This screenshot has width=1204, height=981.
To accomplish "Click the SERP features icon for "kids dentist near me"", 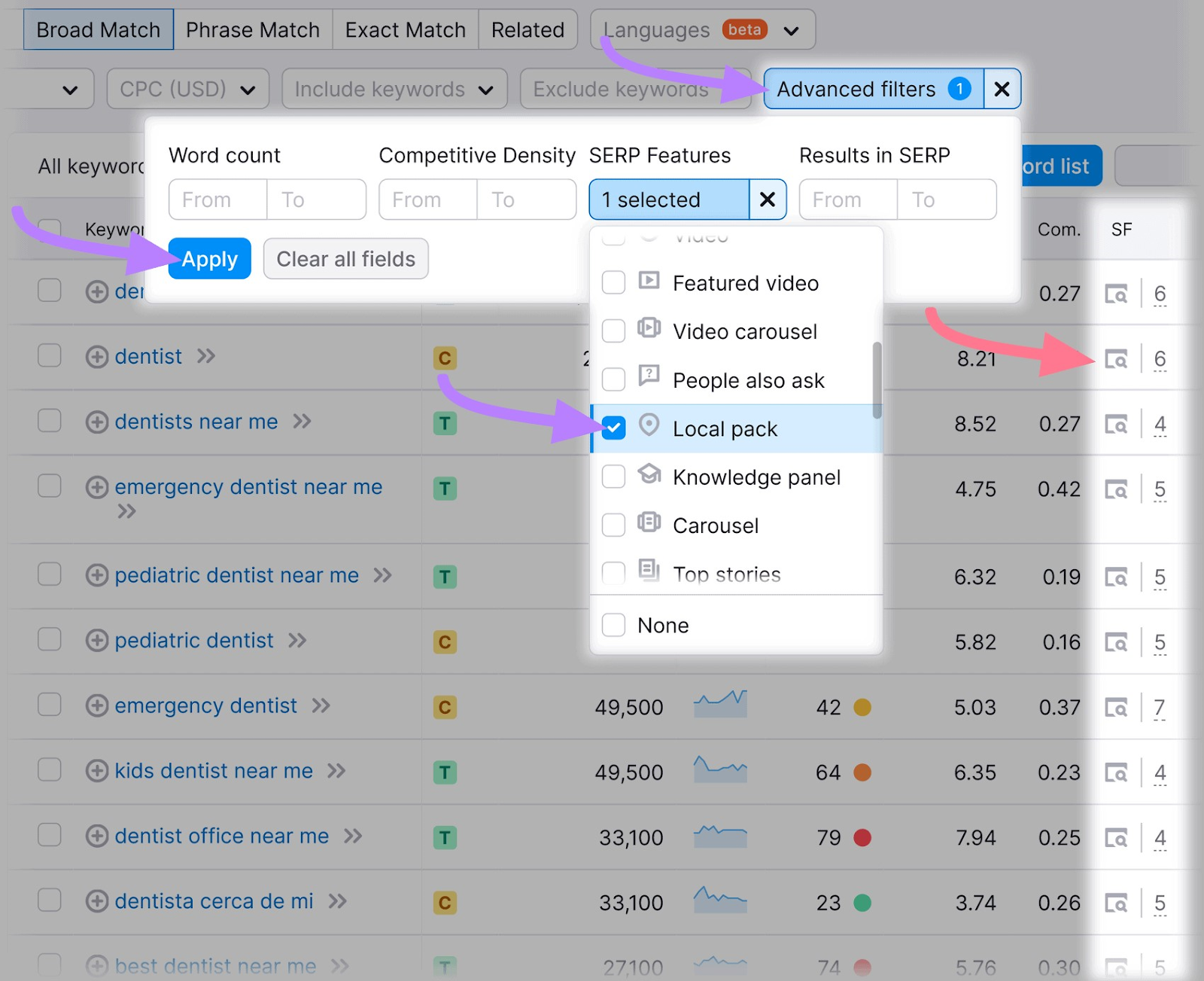I will pos(1117,772).
